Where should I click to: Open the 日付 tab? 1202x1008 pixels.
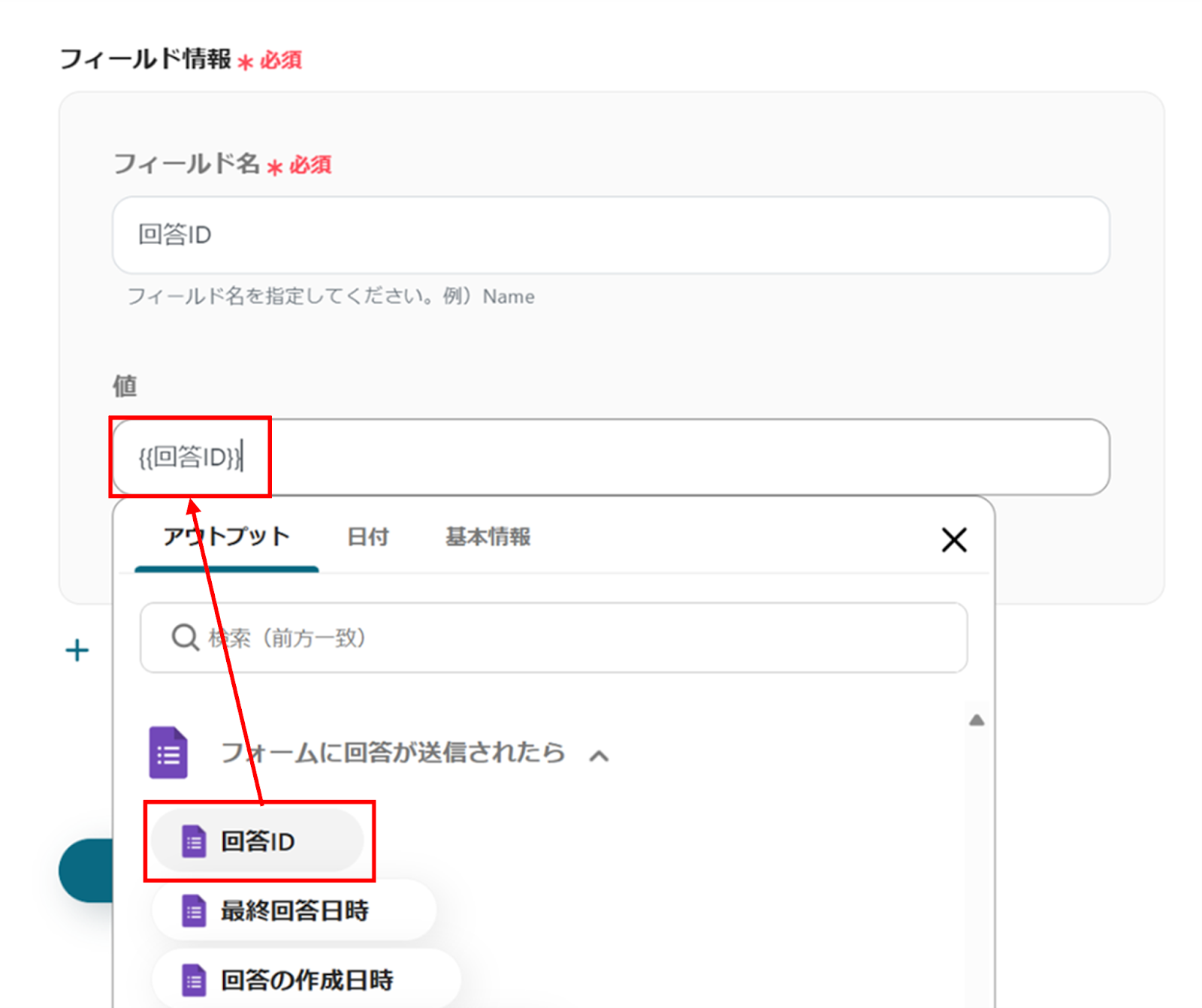coord(368,537)
